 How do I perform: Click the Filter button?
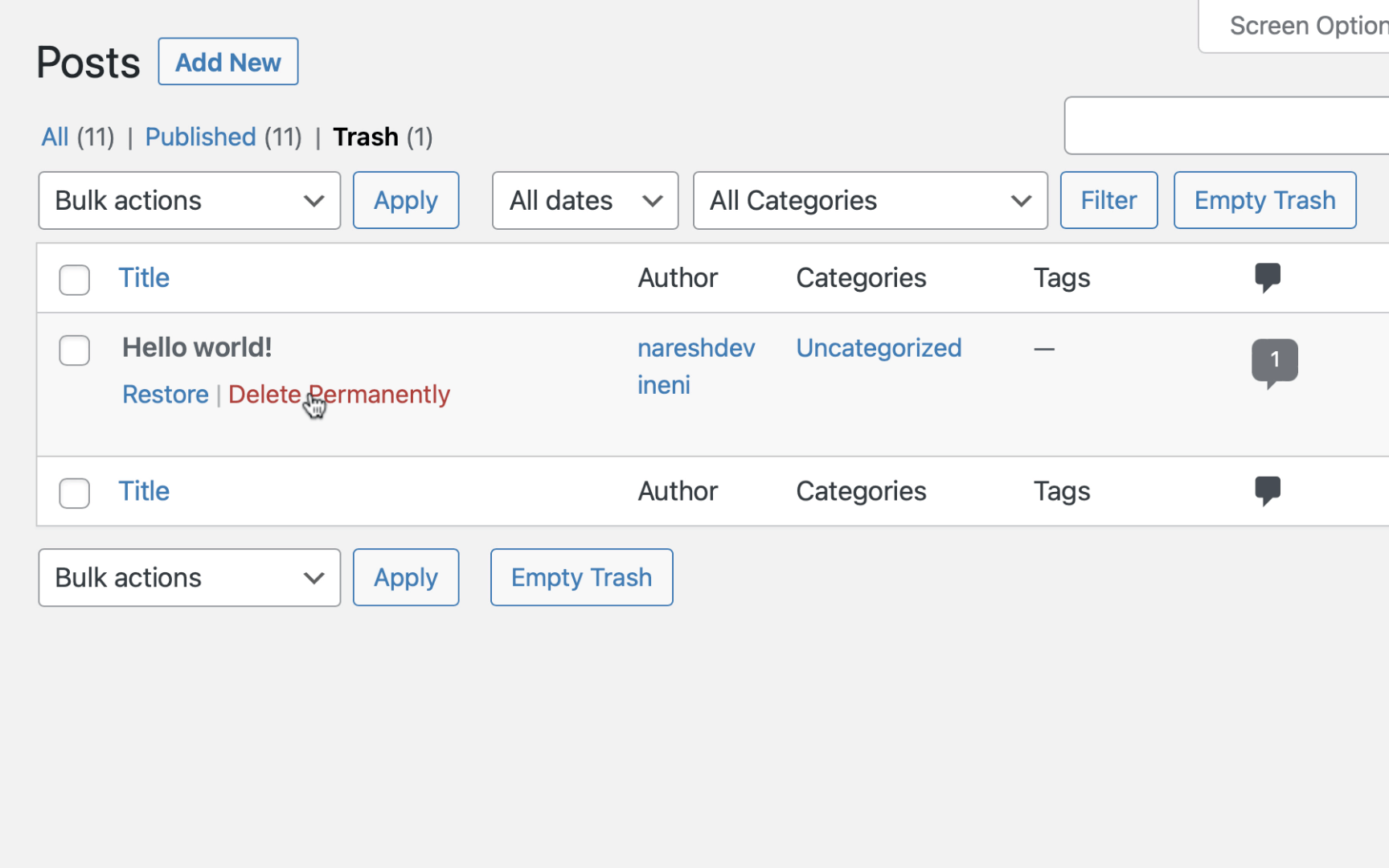pos(1108,200)
